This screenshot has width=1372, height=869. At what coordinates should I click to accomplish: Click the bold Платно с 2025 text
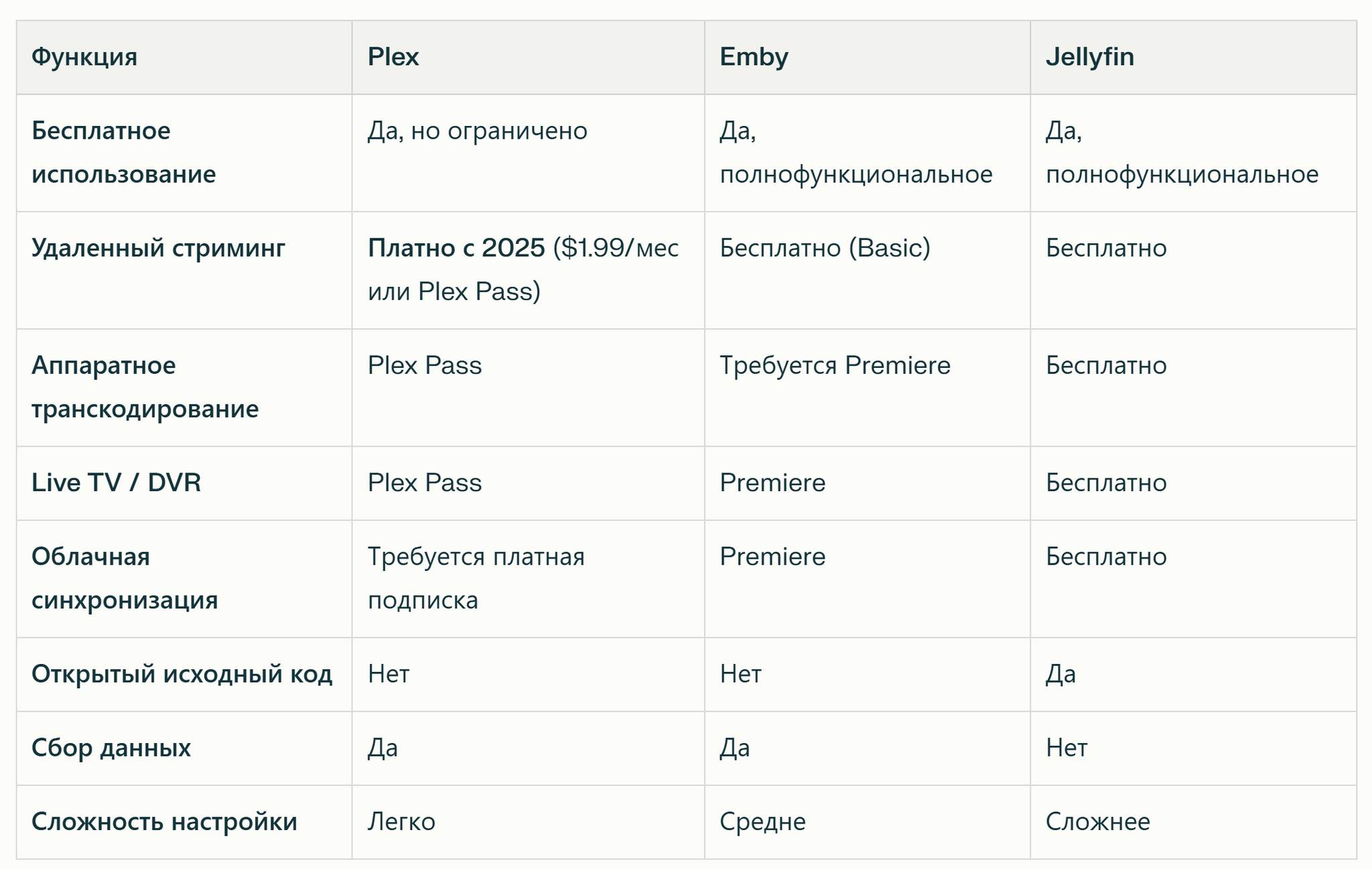tap(456, 248)
